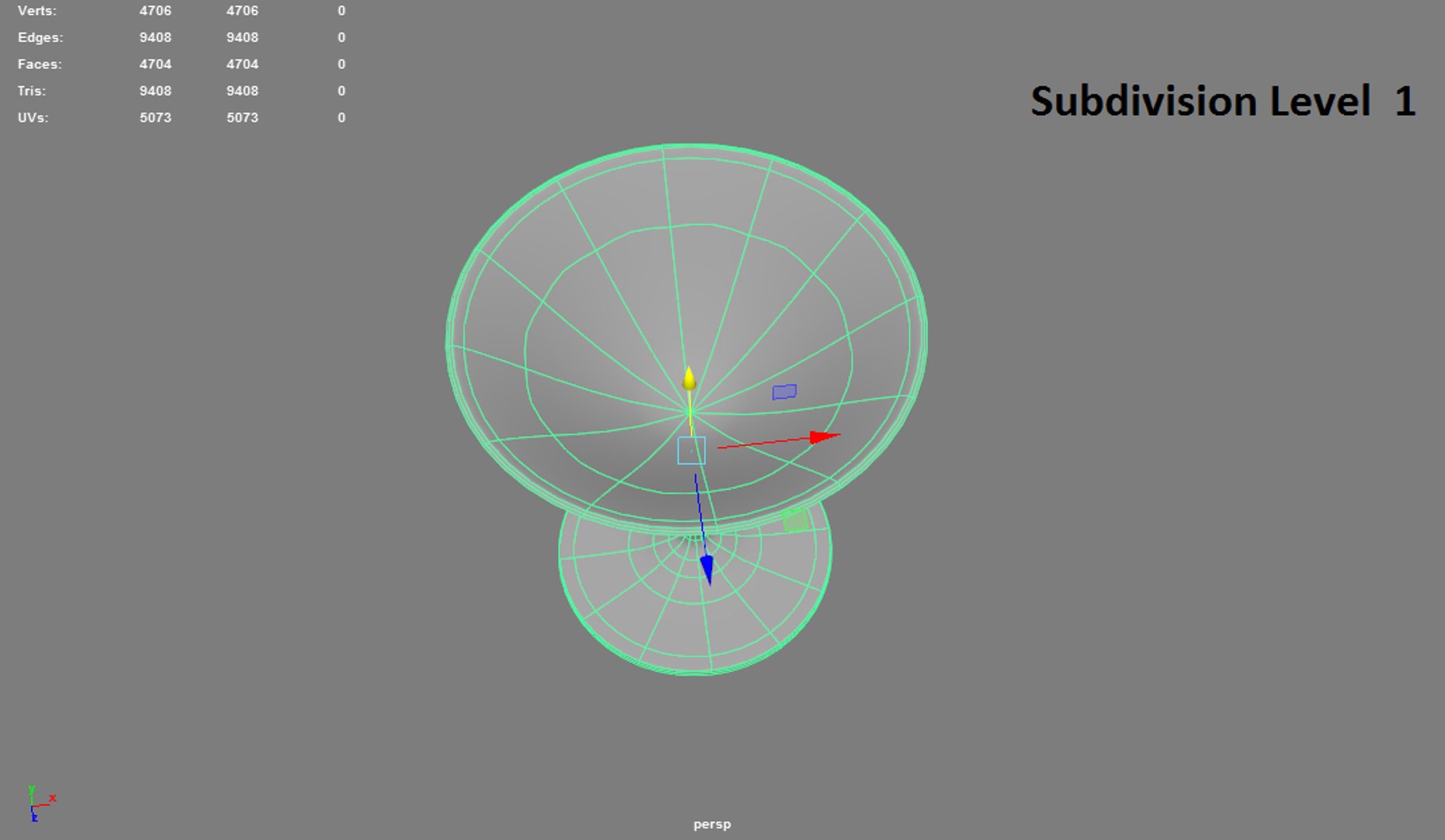Click the blue plane handle square
The width and height of the screenshot is (1445, 840).
(784, 392)
